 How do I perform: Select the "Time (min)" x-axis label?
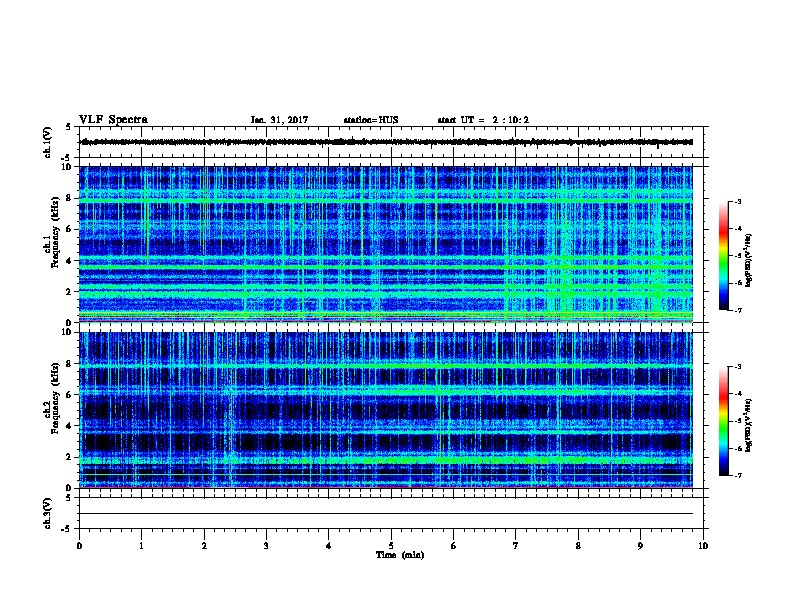coord(400,555)
